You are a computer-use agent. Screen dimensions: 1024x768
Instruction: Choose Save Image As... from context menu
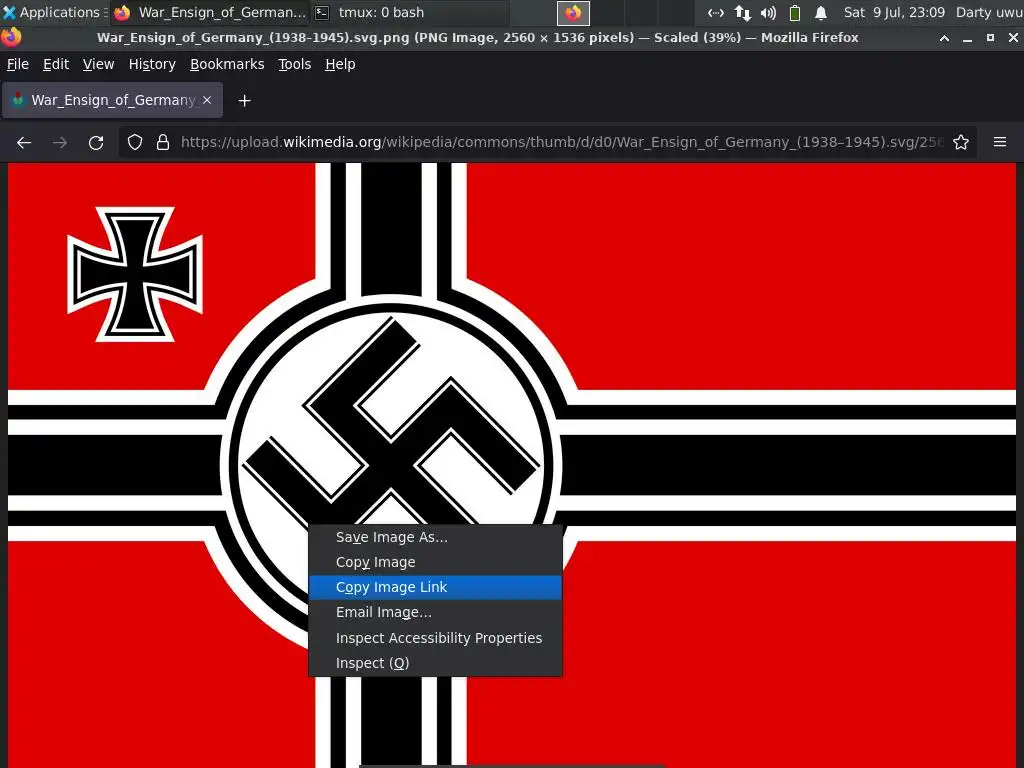435,537
